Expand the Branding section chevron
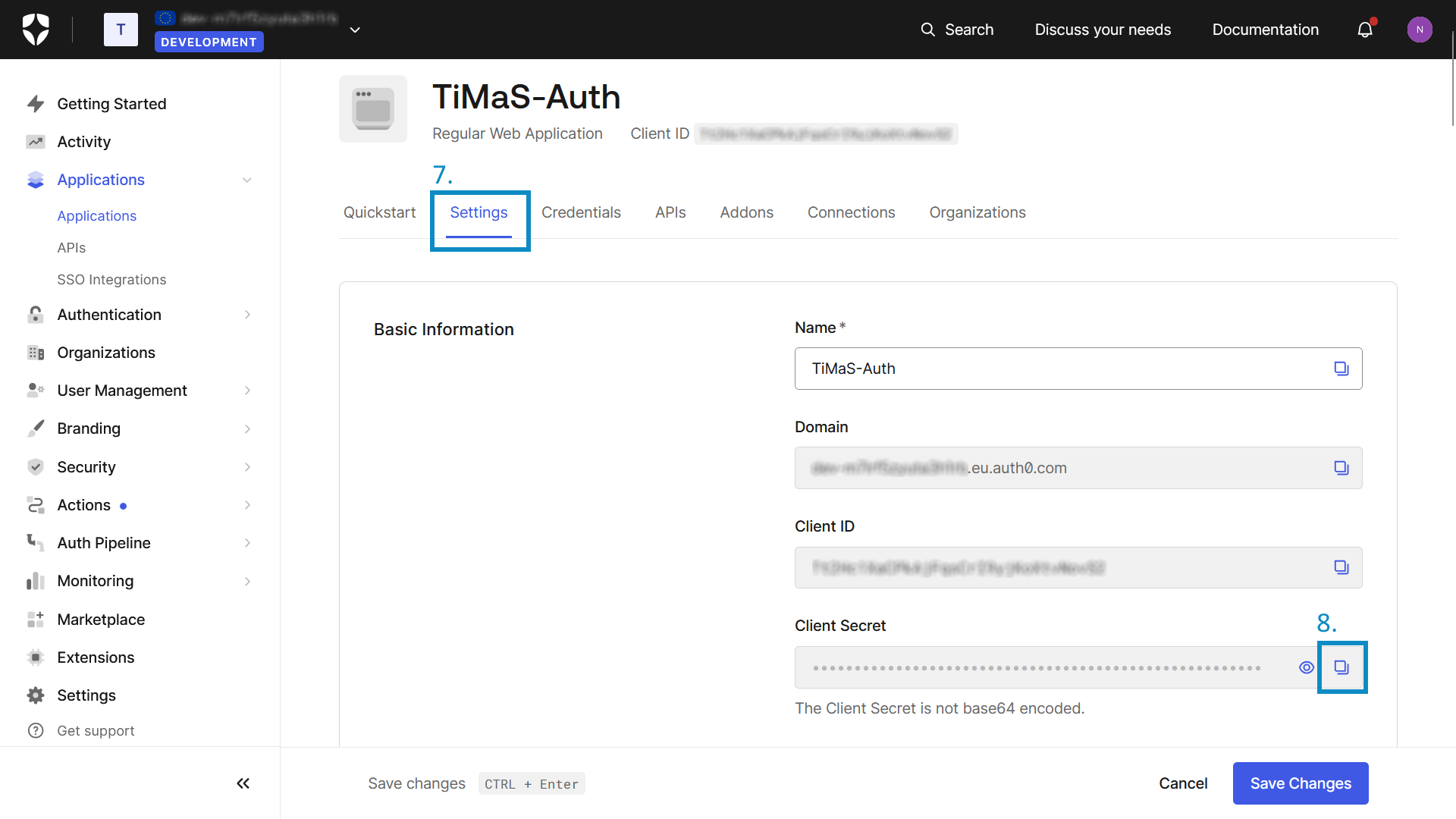The image size is (1456, 819). tap(247, 429)
